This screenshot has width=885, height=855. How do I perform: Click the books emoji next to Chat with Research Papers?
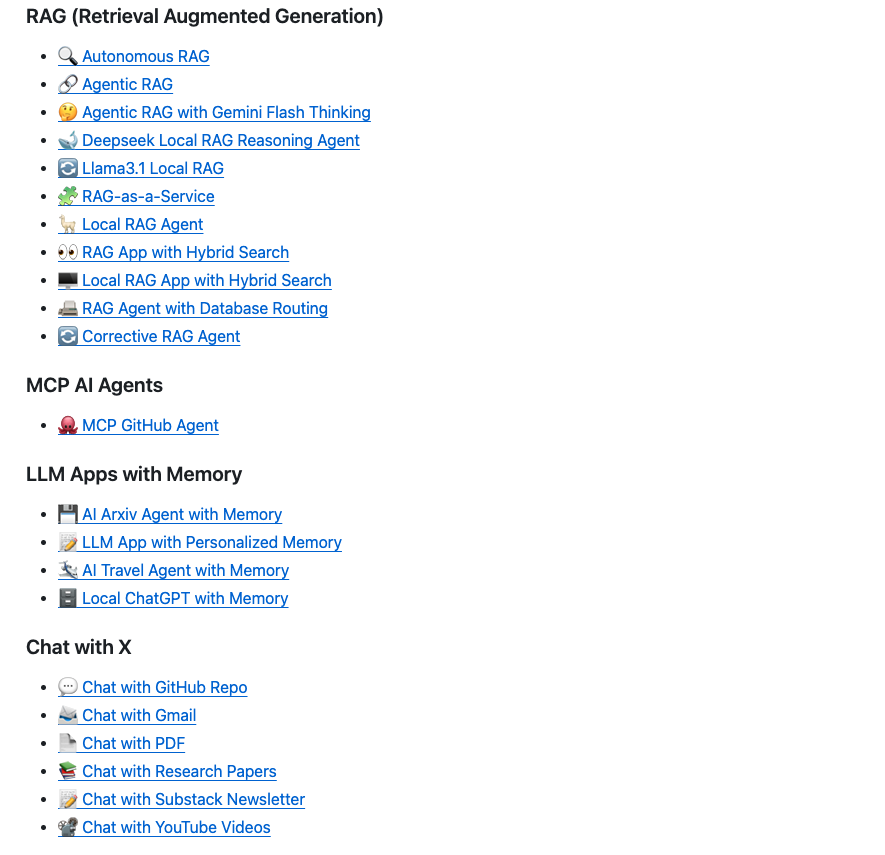pyautogui.click(x=68, y=771)
